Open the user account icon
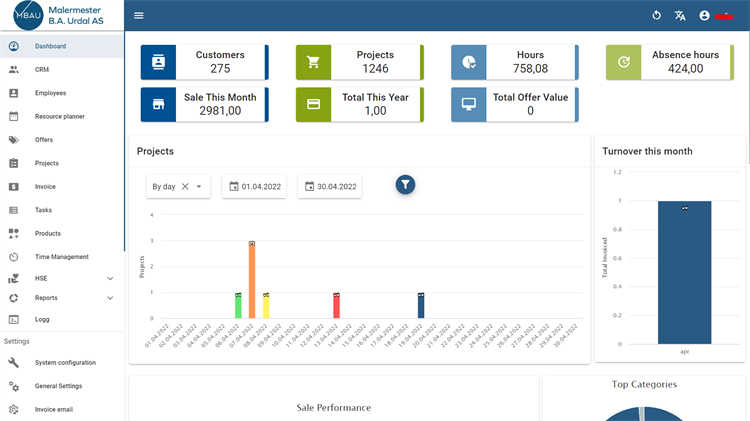This screenshot has width=750, height=421. 704,15
